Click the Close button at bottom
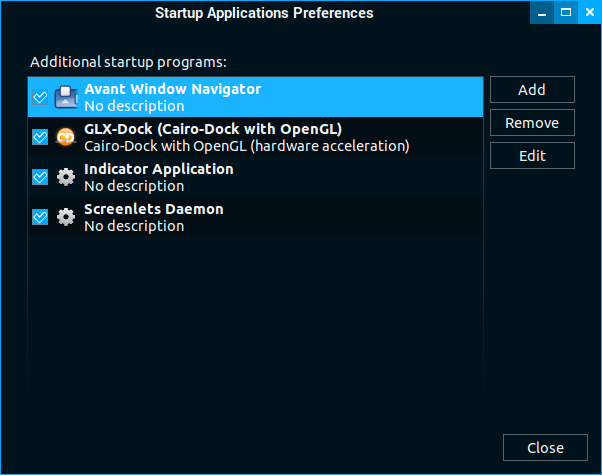Screen dimensions: 602x475 click(545, 447)
